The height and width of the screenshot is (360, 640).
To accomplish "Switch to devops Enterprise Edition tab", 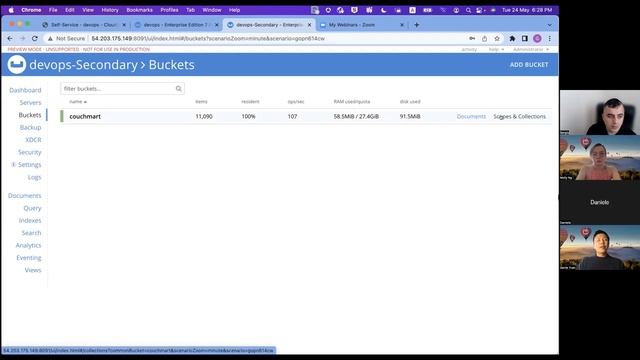I will [x=176, y=25].
